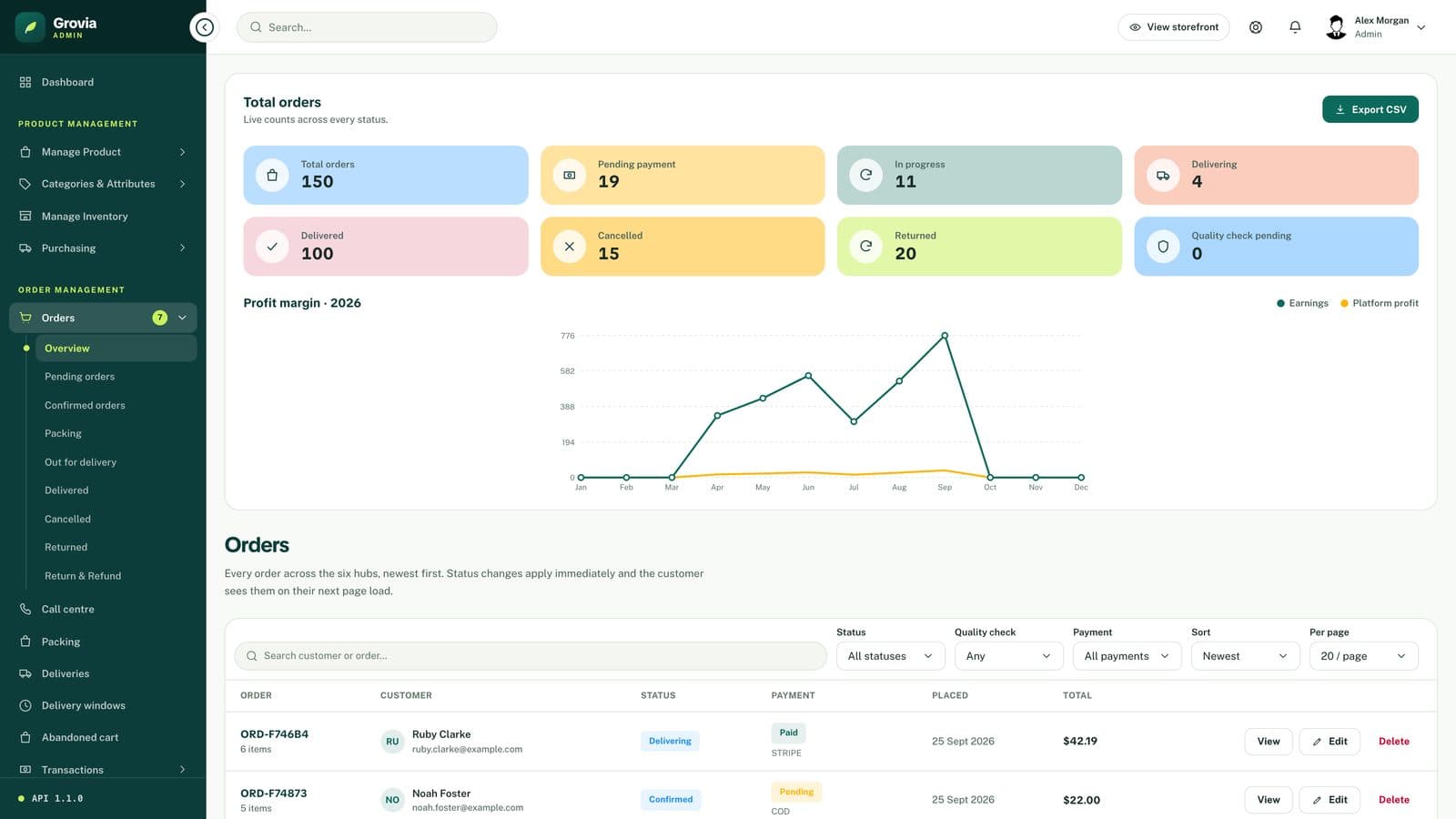The height and width of the screenshot is (819, 1456).
Task: Click the Delivery windows clock icon
Action: click(x=25, y=705)
